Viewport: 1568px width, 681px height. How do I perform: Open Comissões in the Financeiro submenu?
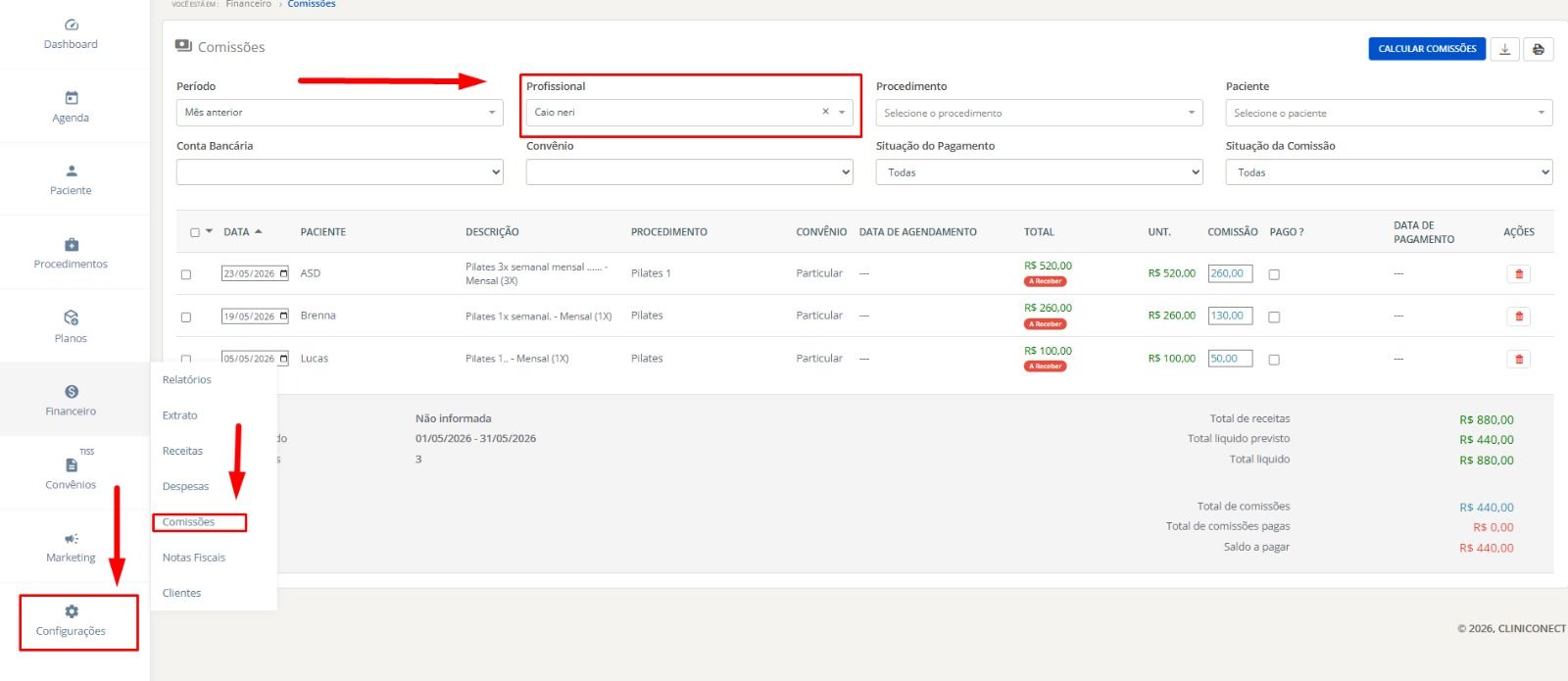tap(189, 522)
